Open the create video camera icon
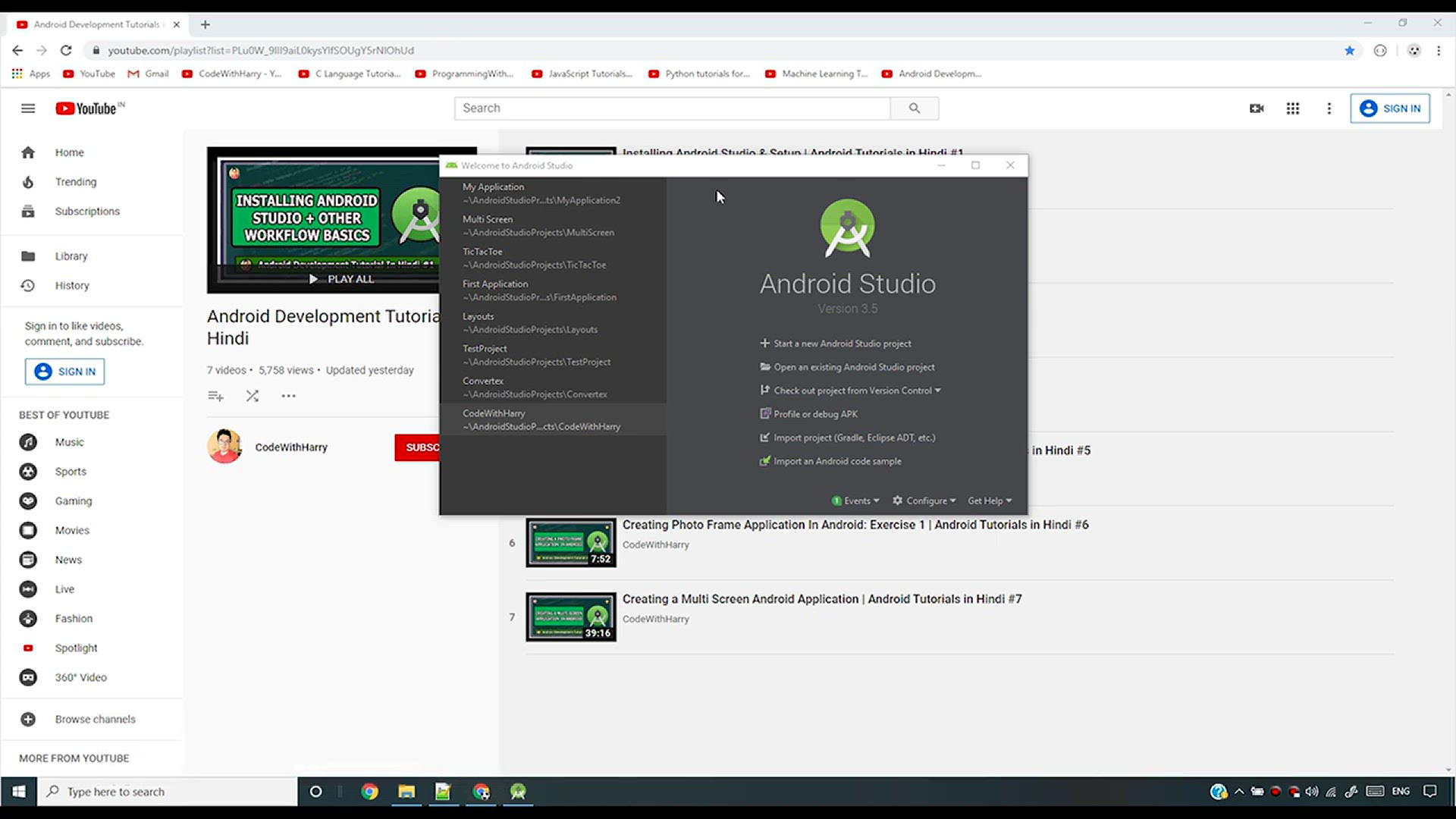 click(x=1257, y=108)
